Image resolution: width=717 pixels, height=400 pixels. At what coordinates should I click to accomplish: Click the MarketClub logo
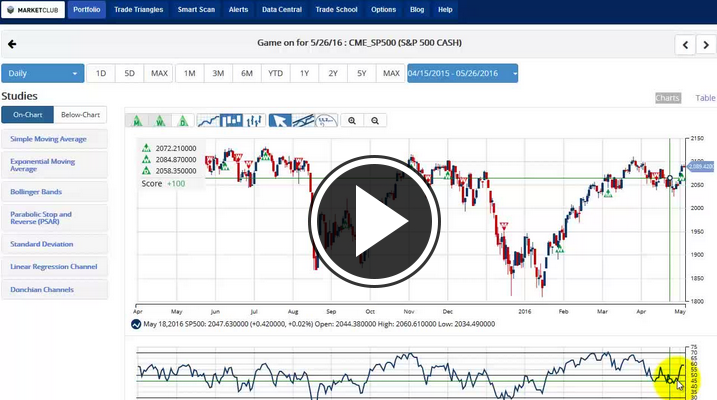pyautogui.click(x=33, y=10)
